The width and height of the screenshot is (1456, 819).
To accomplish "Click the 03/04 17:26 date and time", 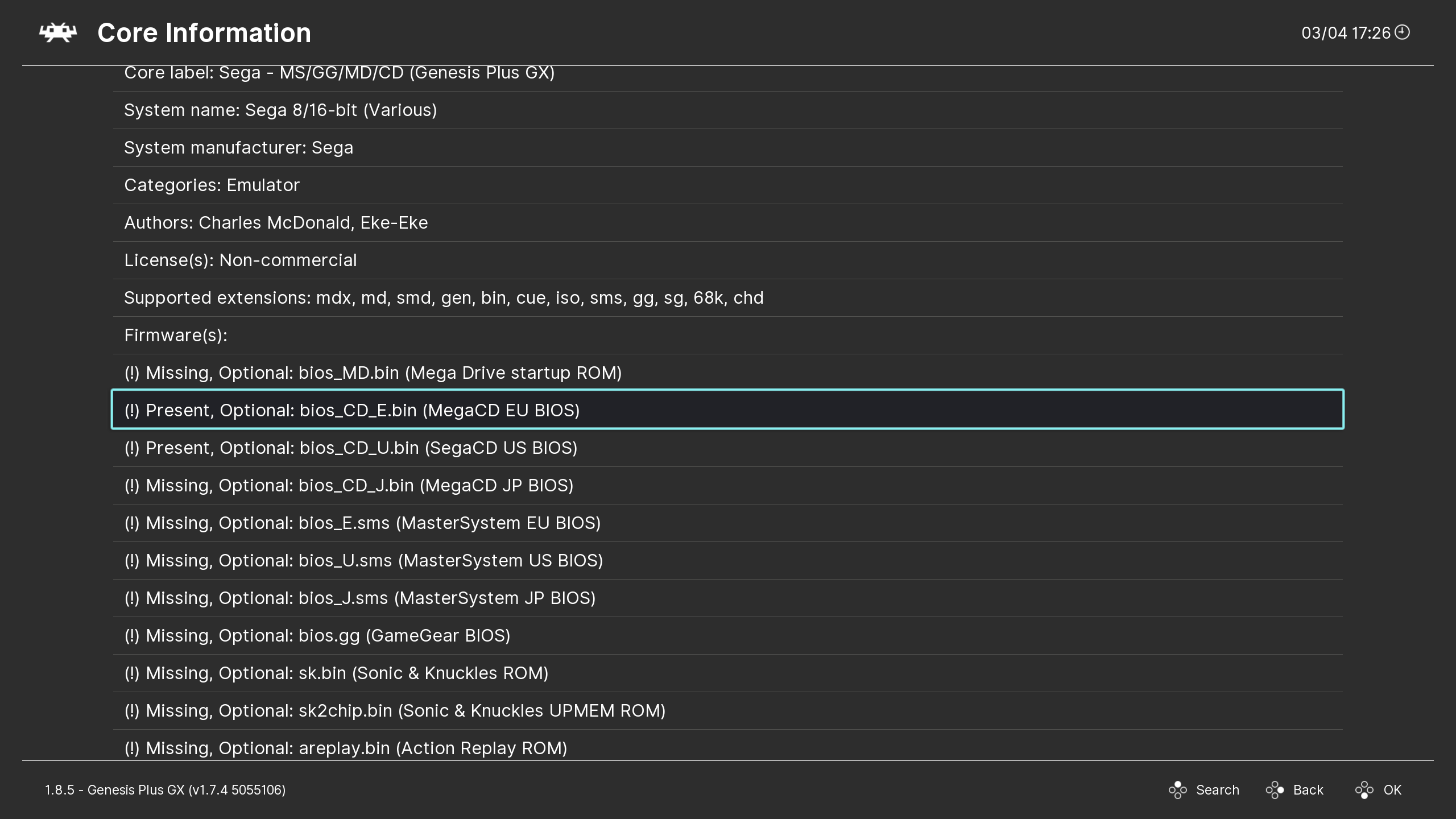I will (1346, 33).
